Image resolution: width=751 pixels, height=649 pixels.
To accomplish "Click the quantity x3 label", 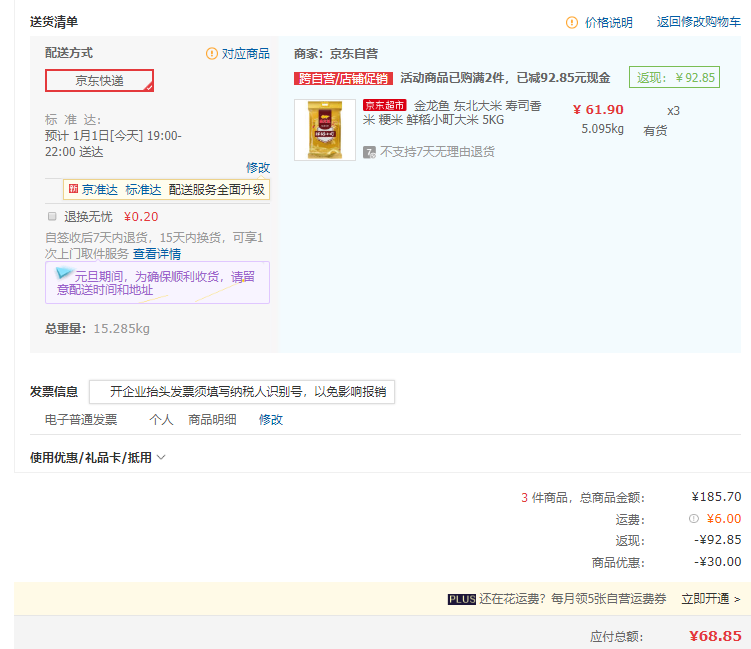I will pyautogui.click(x=673, y=111).
